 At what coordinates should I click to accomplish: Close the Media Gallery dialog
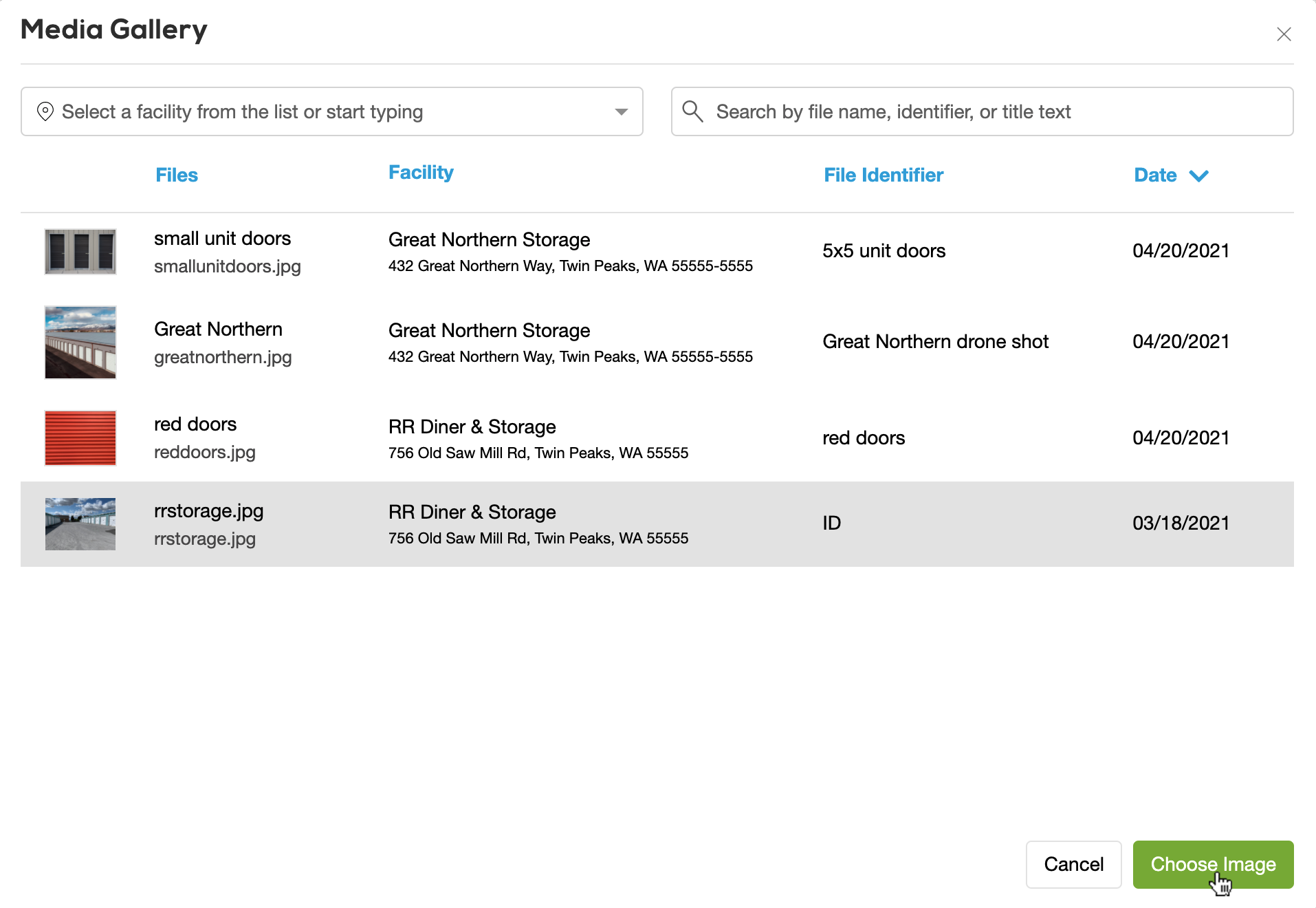tap(1283, 34)
